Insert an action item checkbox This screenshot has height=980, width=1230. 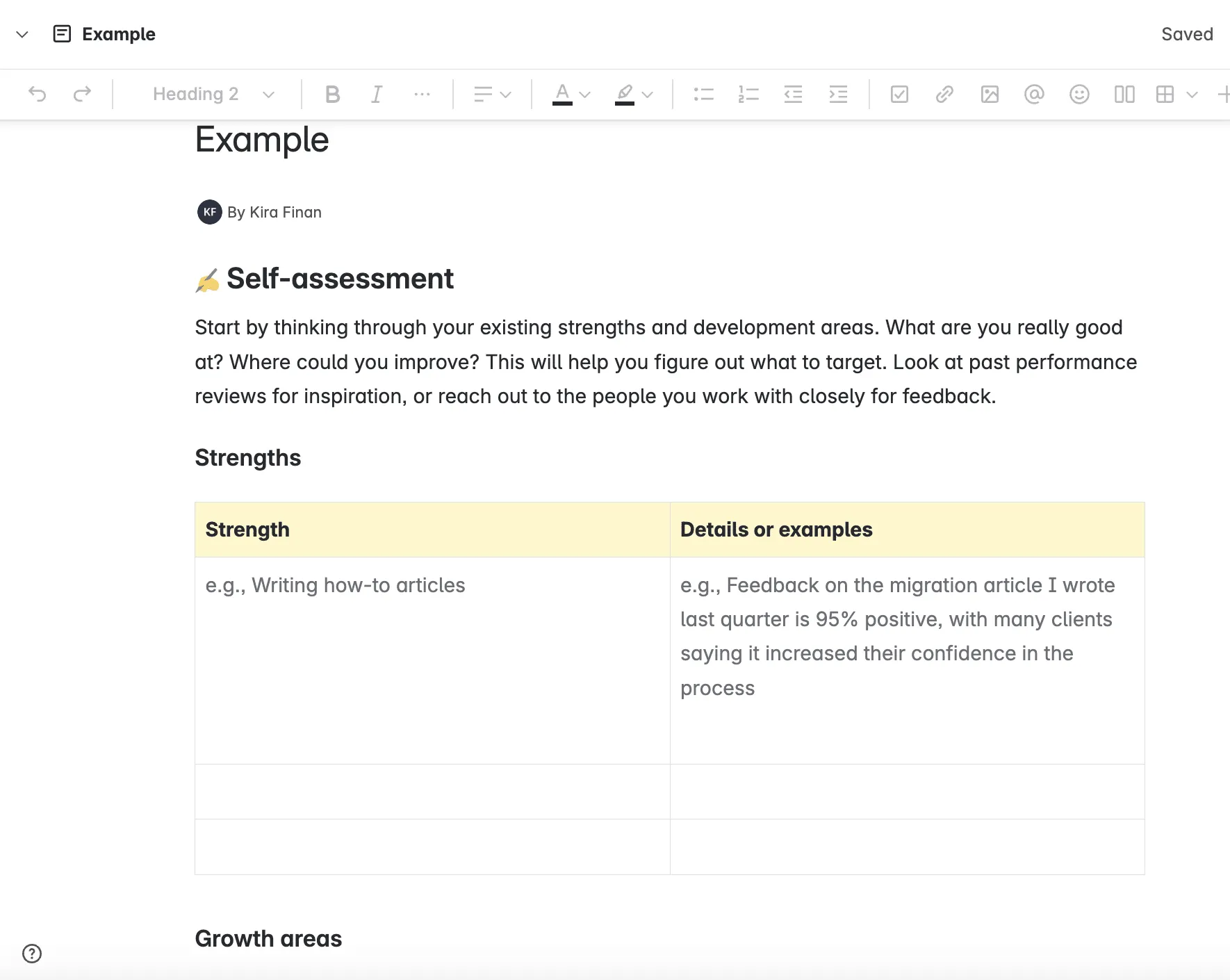click(x=899, y=94)
